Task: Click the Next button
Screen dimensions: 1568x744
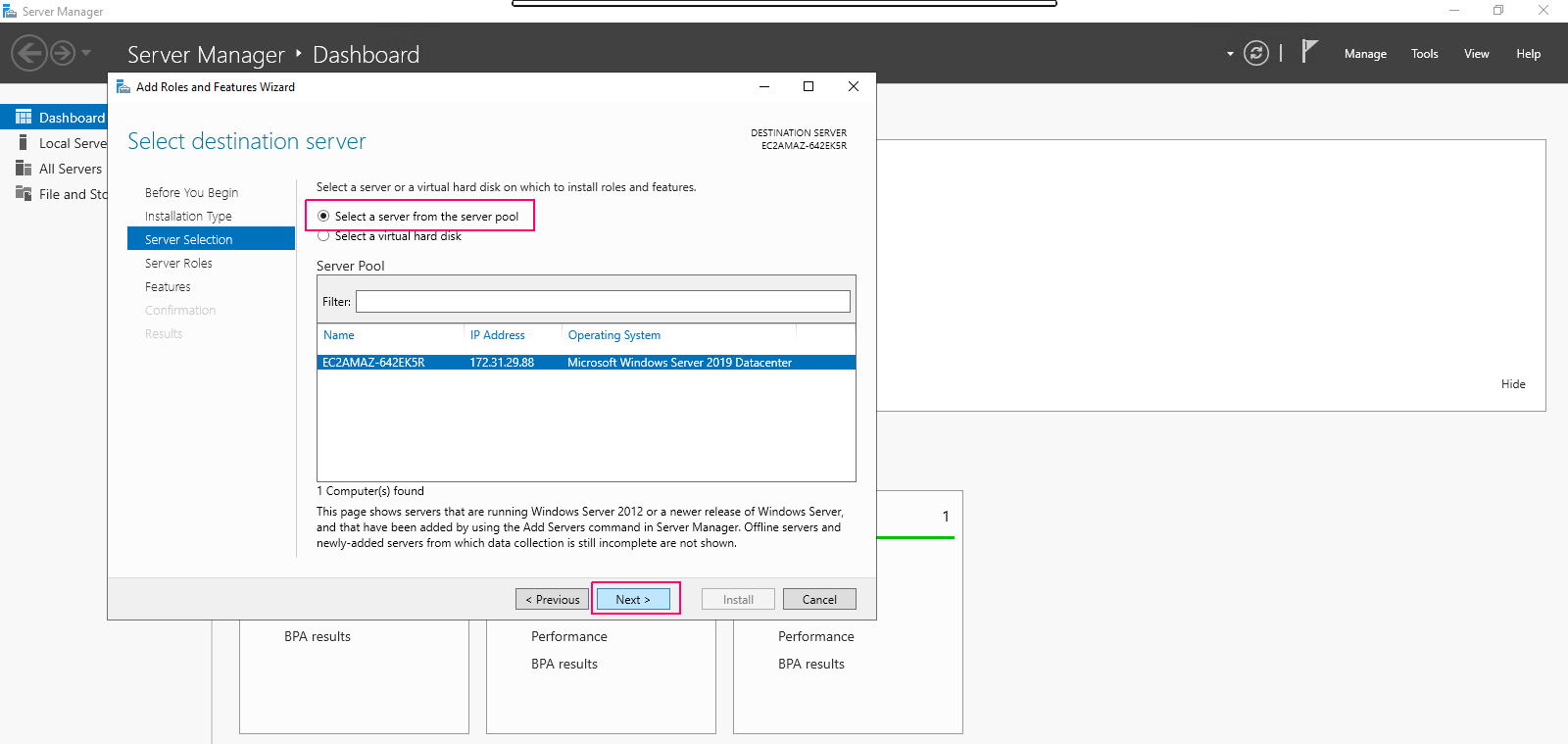Action: click(633, 599)
